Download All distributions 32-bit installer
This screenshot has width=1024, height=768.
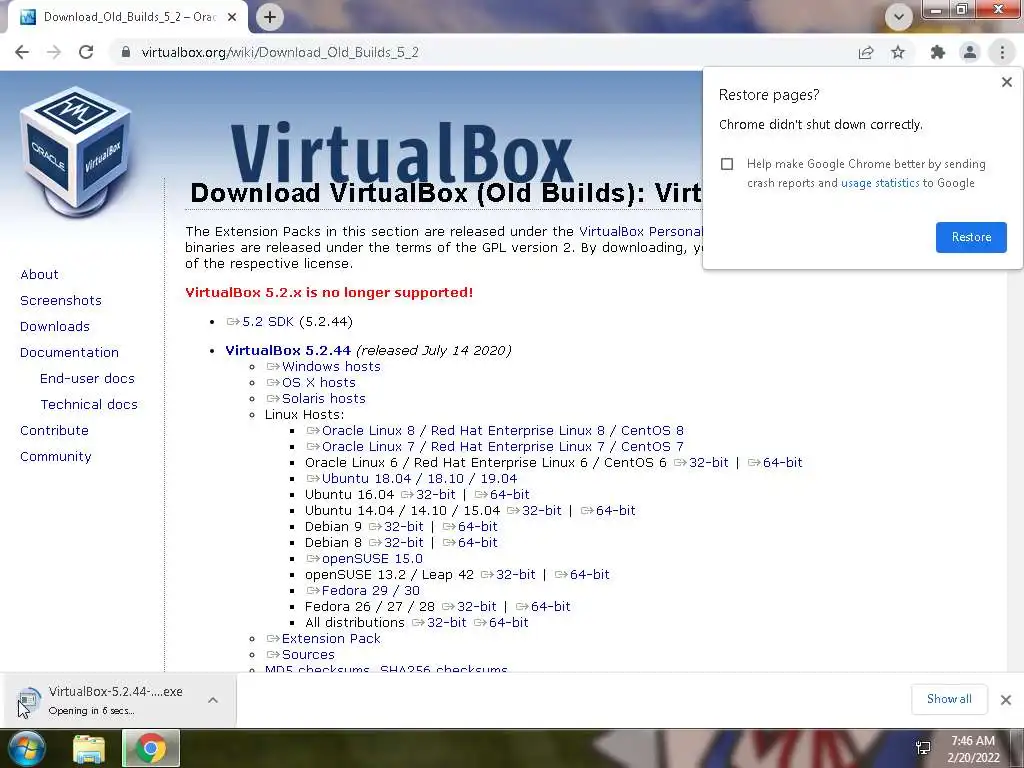[x=439, y=622]
